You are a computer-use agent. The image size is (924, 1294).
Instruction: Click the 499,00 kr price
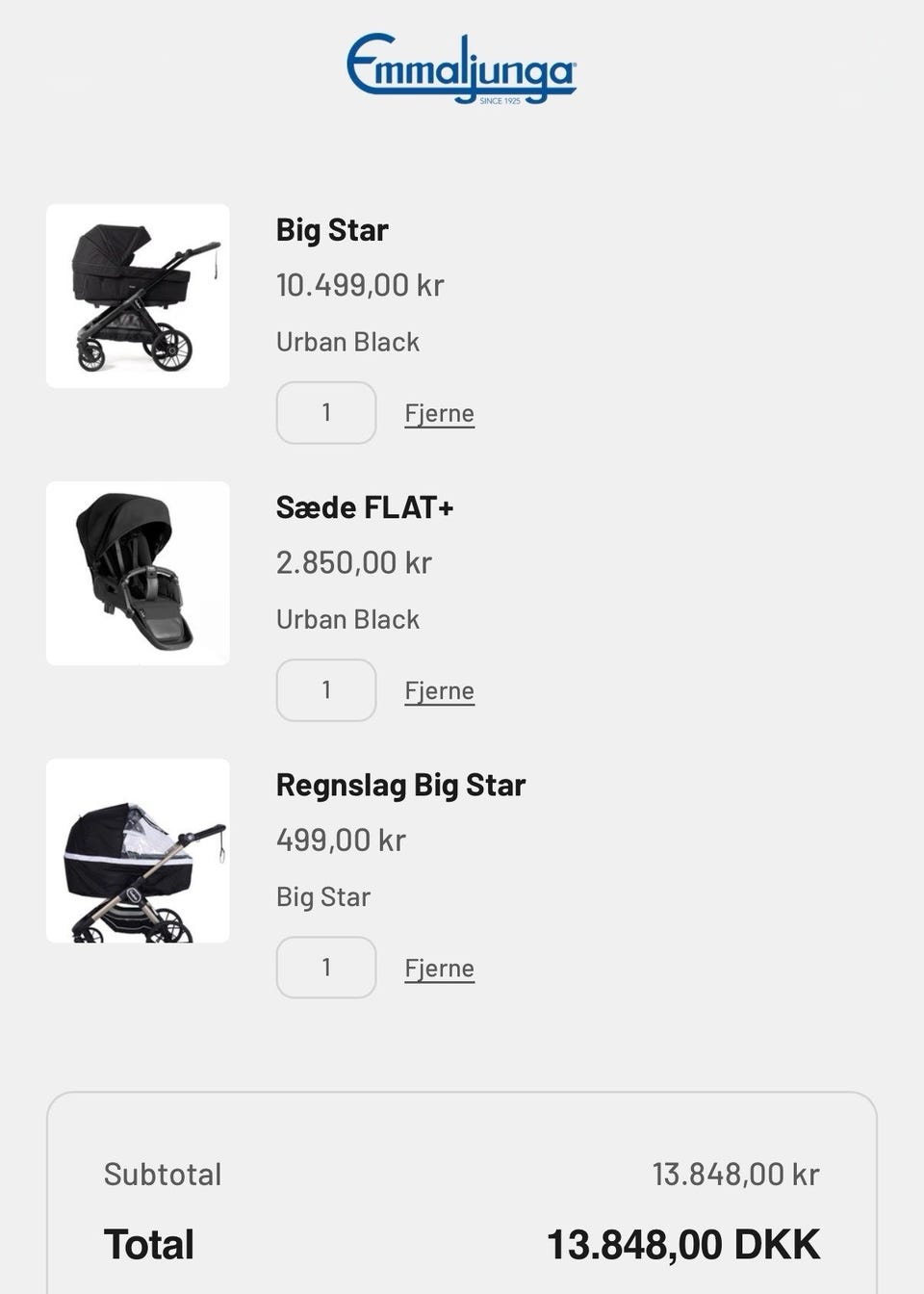pos(341,840)
